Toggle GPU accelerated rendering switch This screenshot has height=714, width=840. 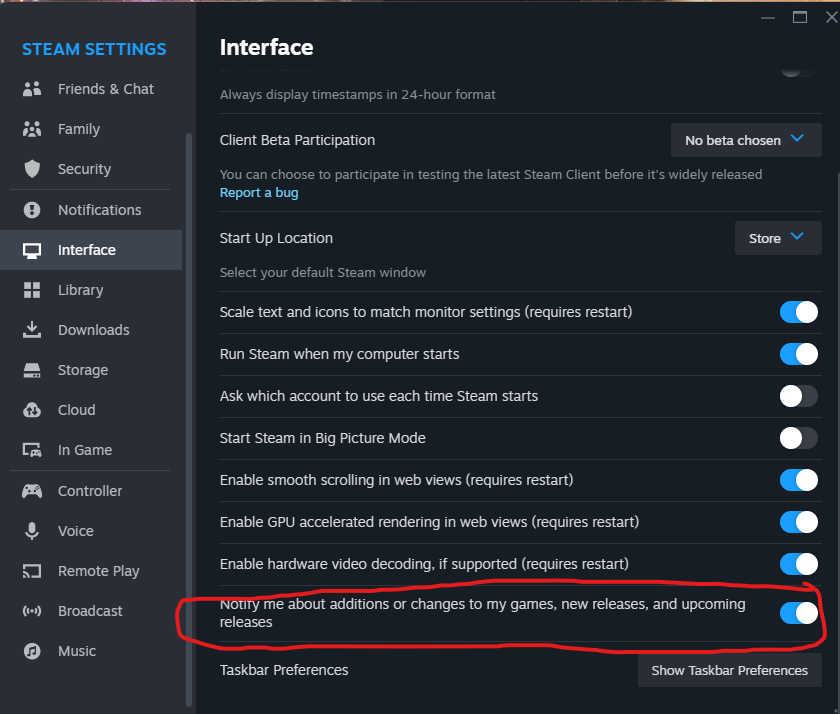click(x=799, y=522)
